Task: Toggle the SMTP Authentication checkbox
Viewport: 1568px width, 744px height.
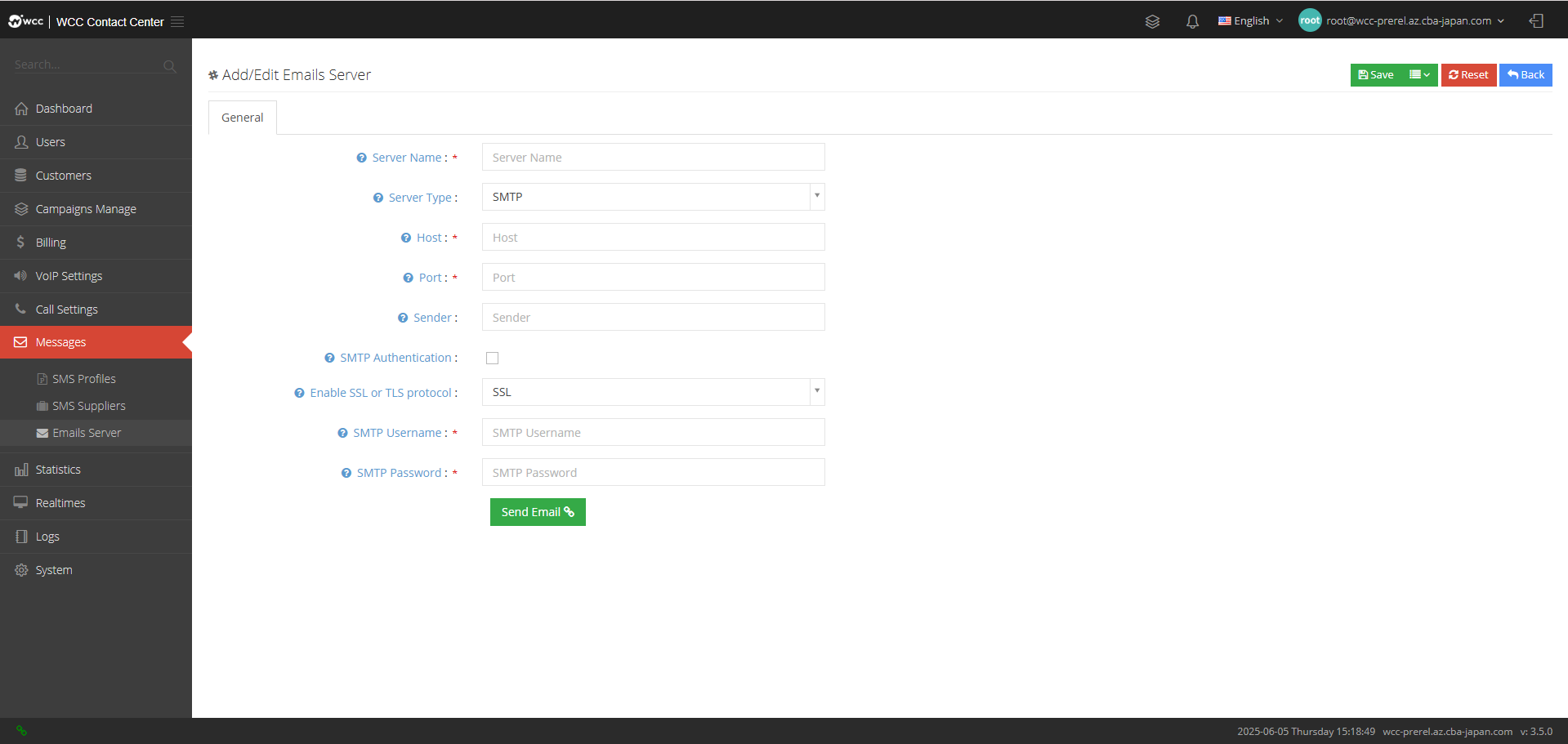Action: click(492, 358)
